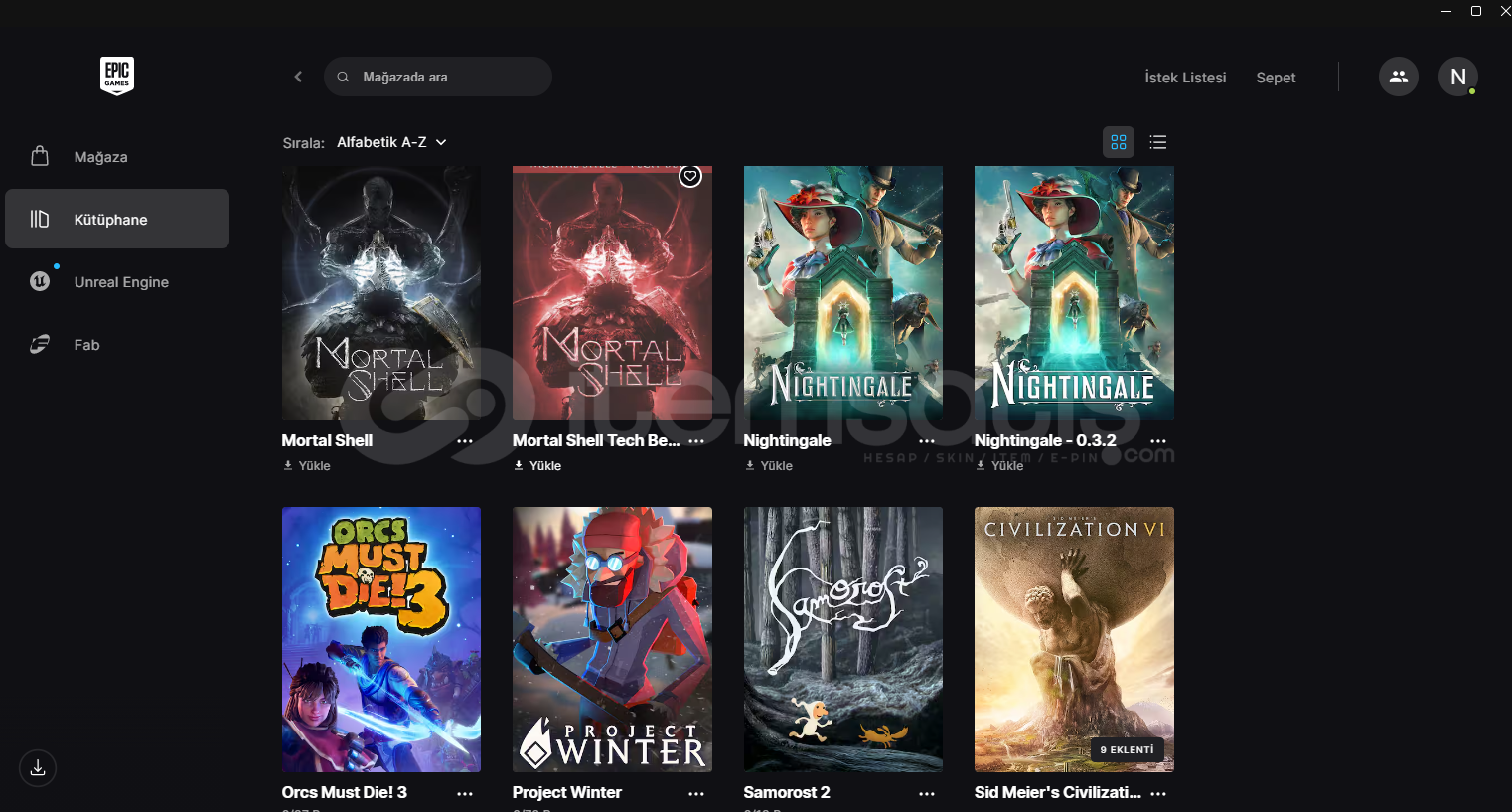The image size is (1512, 812).
Task: Switch to list view
Action: 1158,142
